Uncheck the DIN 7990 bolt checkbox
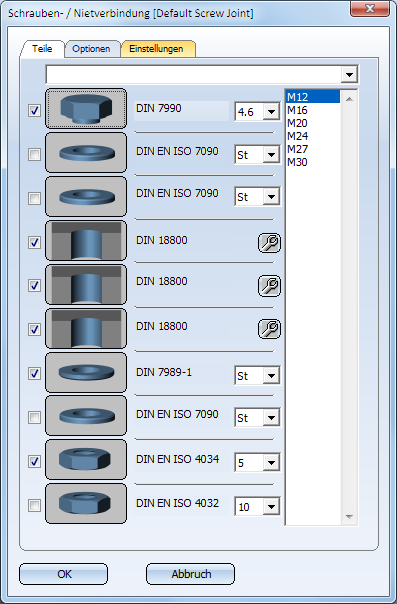Screen dimensions: 397x604 click(x=34, y=111)
